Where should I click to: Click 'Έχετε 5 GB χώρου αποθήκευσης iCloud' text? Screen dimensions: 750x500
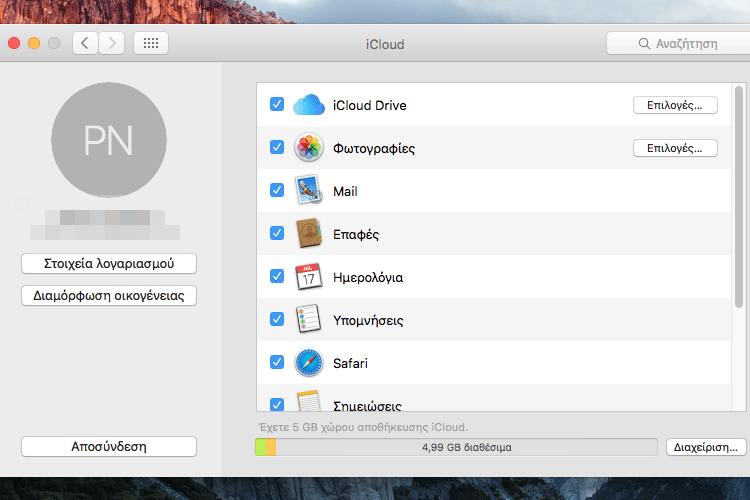[363, 427]
